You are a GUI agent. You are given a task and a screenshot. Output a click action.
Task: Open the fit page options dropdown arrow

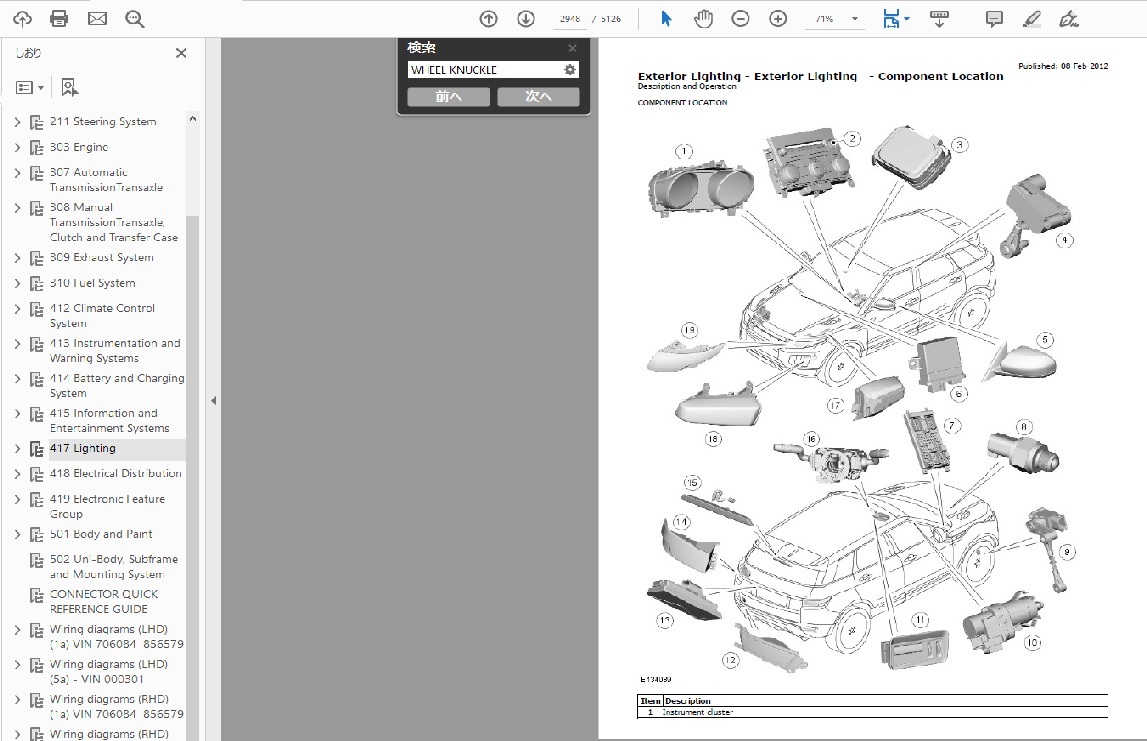[907, 19]
